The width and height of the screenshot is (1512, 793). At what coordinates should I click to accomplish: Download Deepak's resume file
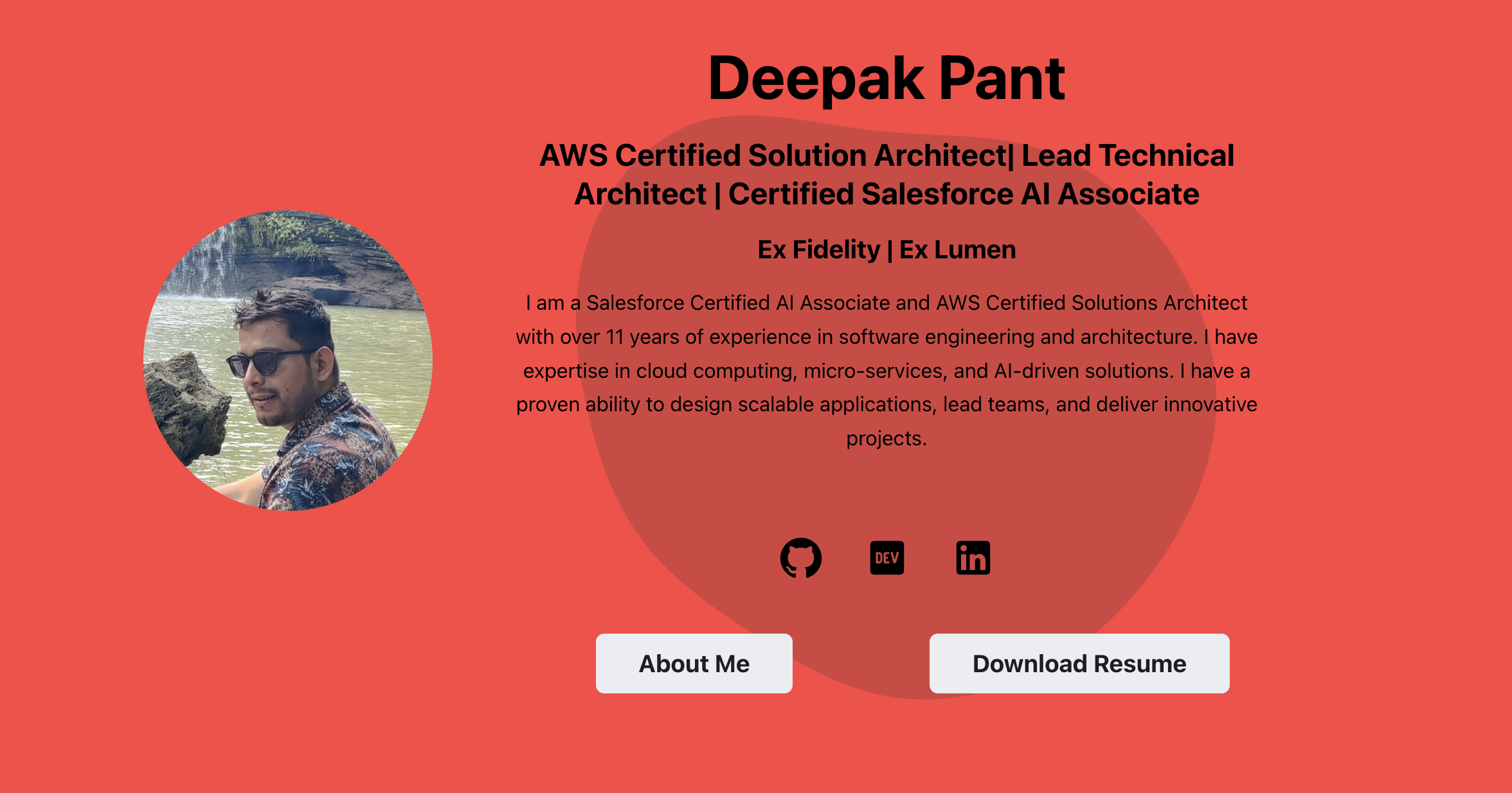[x=1079, y=663]
